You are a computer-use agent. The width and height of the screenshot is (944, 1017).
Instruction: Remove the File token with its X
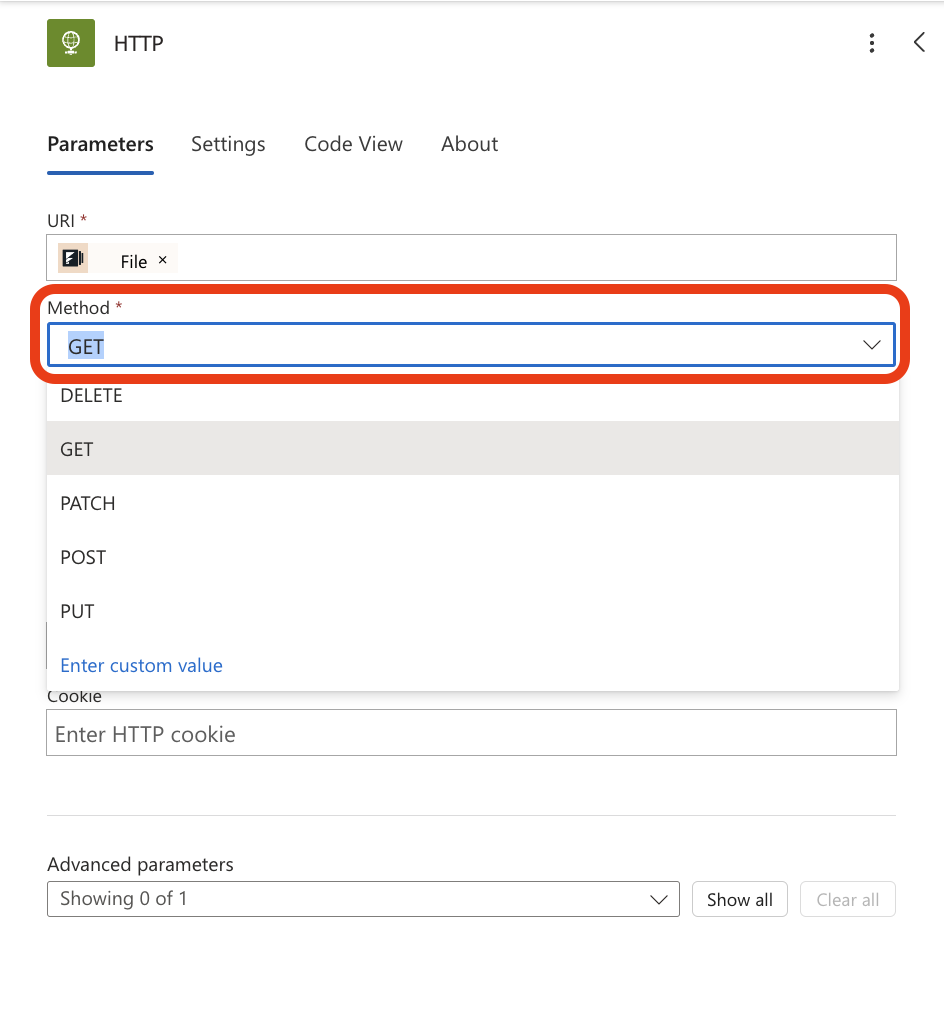point(163,260)
